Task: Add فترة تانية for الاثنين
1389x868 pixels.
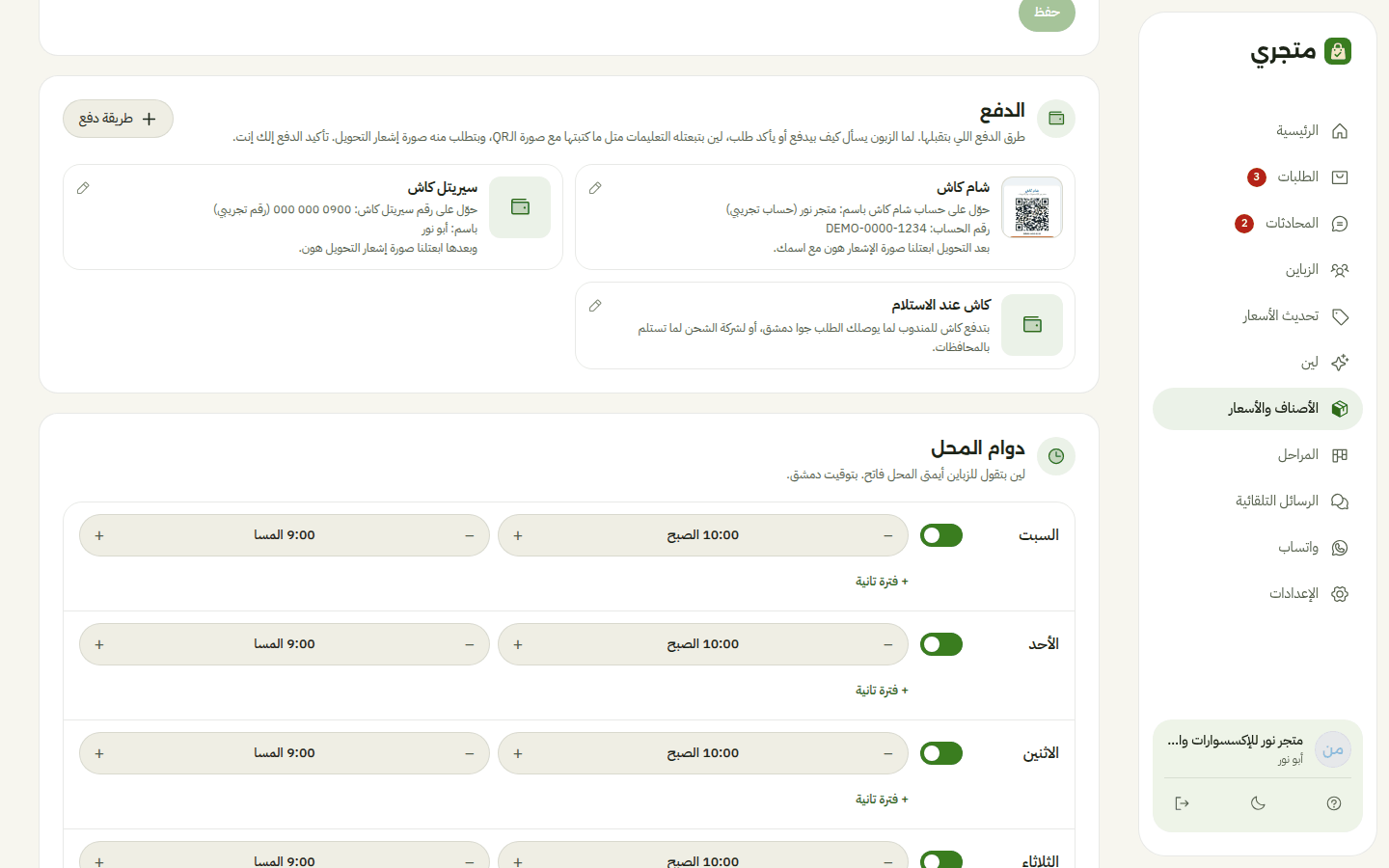Action: click(882, 800)
